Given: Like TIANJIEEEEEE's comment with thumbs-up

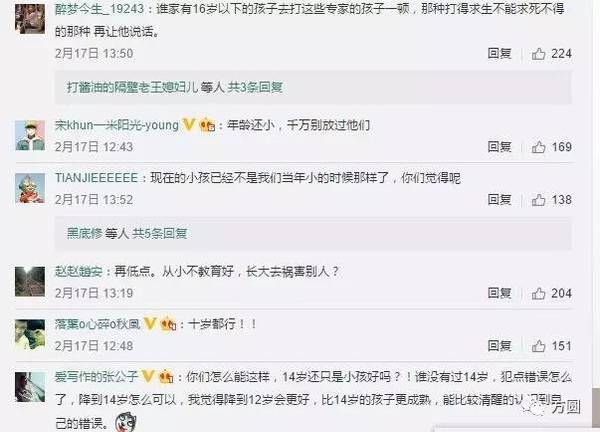Looking at the screenshot, I should [x=538, y=200].
